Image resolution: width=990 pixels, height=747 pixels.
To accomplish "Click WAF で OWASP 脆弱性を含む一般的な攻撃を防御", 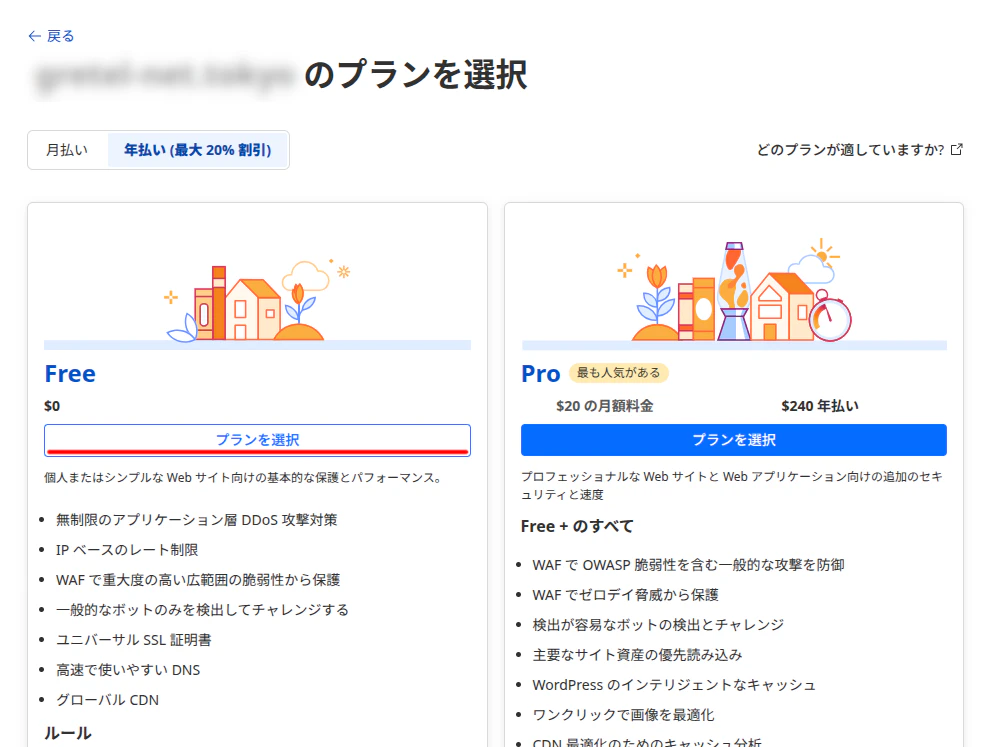I will 688,565.
